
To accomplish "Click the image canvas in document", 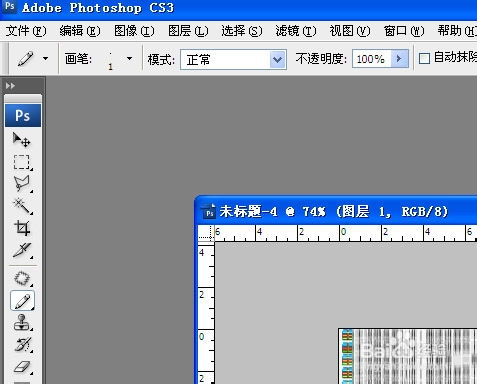I will [408, 356].
